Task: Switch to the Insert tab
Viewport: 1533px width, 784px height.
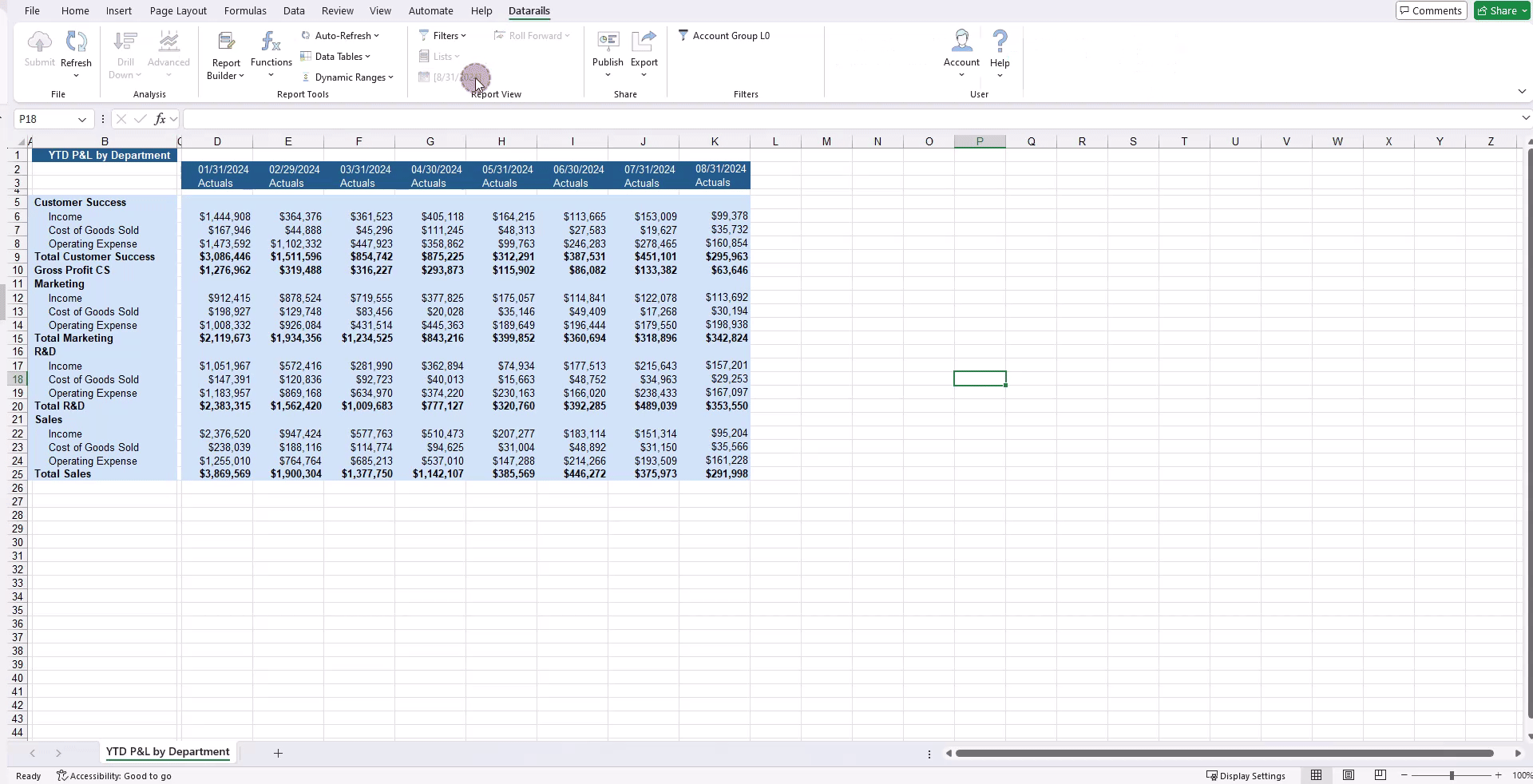Action: pos(119,10)
